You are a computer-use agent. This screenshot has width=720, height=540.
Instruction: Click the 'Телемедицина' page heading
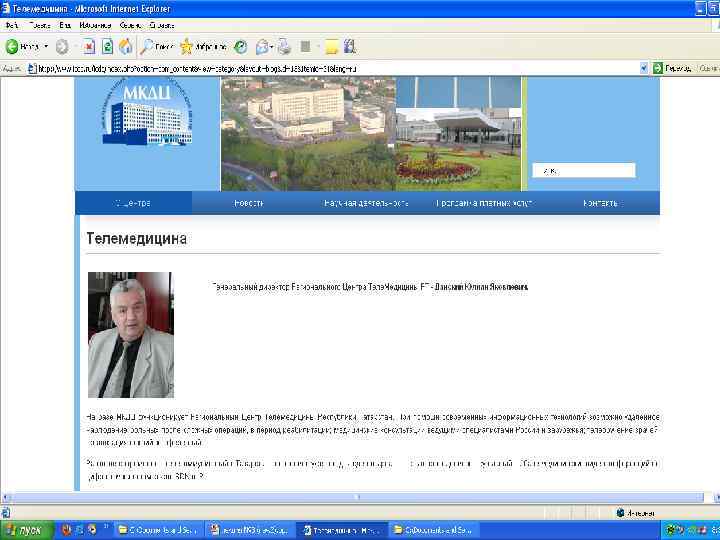(136, 239)
